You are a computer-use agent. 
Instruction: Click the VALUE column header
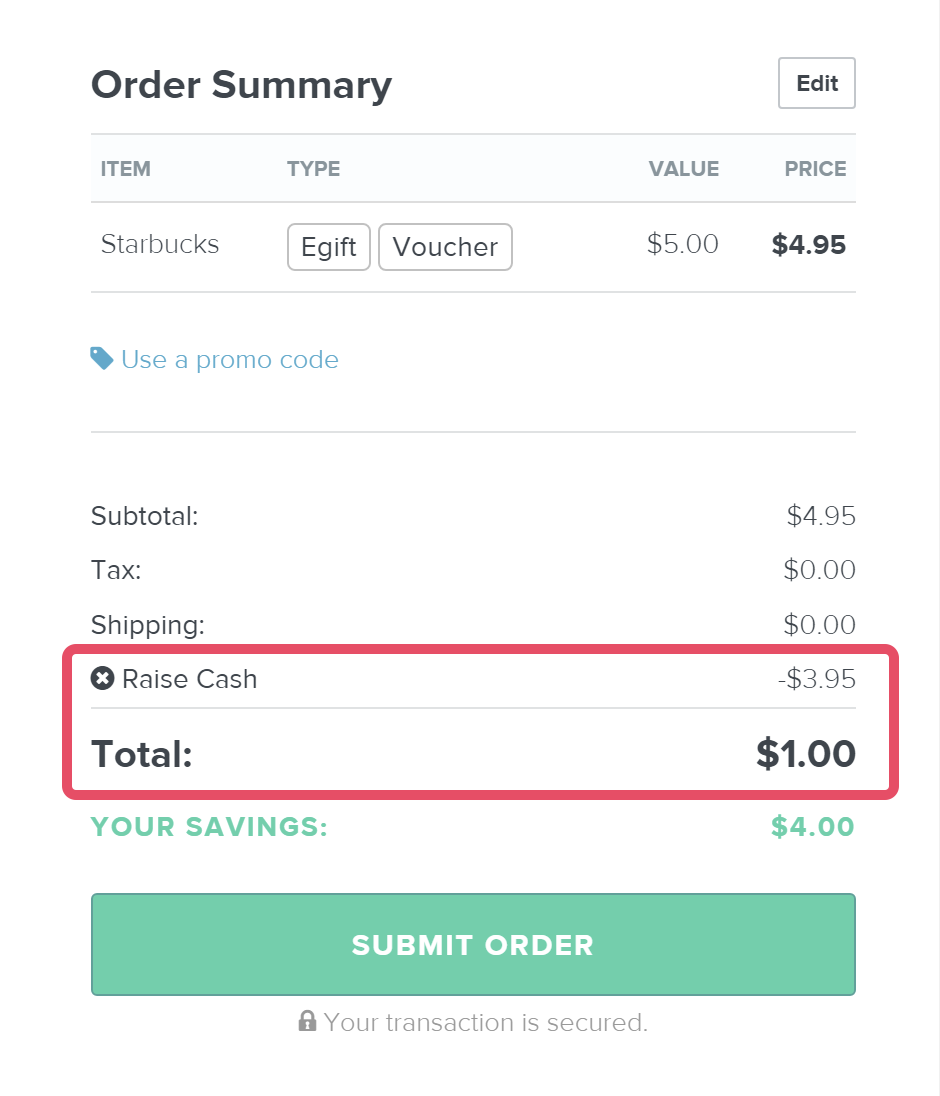pos(683,169)
